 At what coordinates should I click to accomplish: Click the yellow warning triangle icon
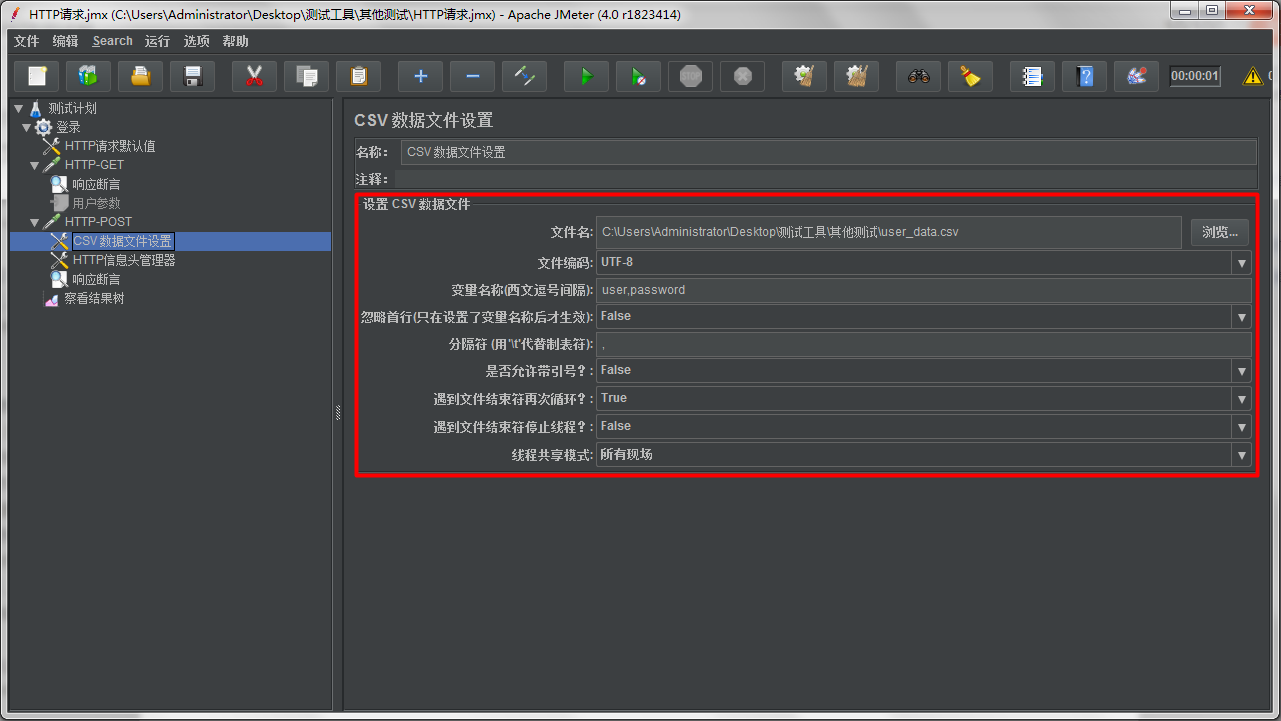(1252, 76)
